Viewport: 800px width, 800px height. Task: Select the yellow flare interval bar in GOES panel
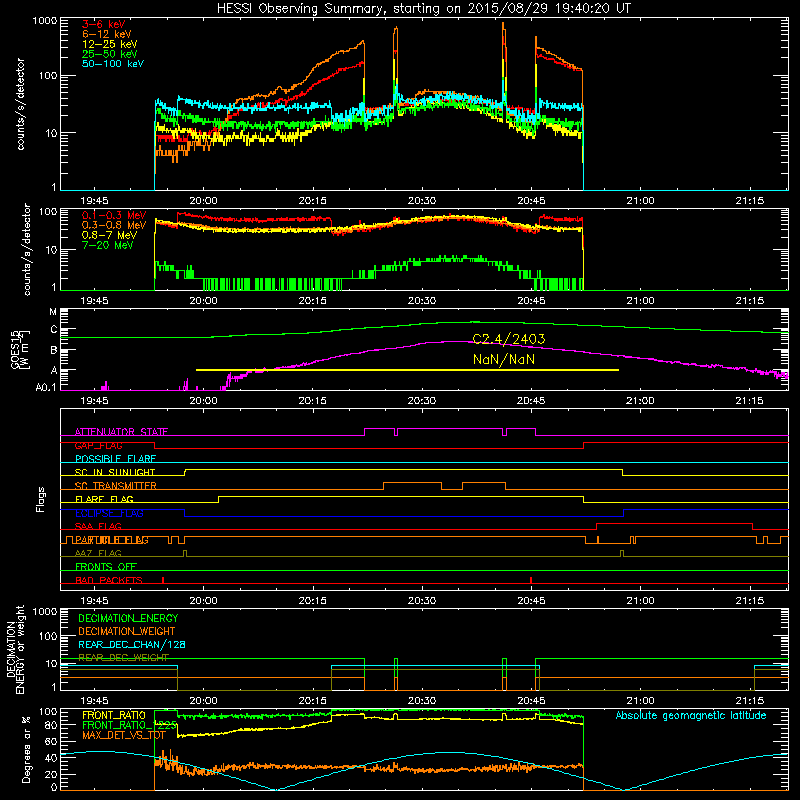tap(407, 370)
